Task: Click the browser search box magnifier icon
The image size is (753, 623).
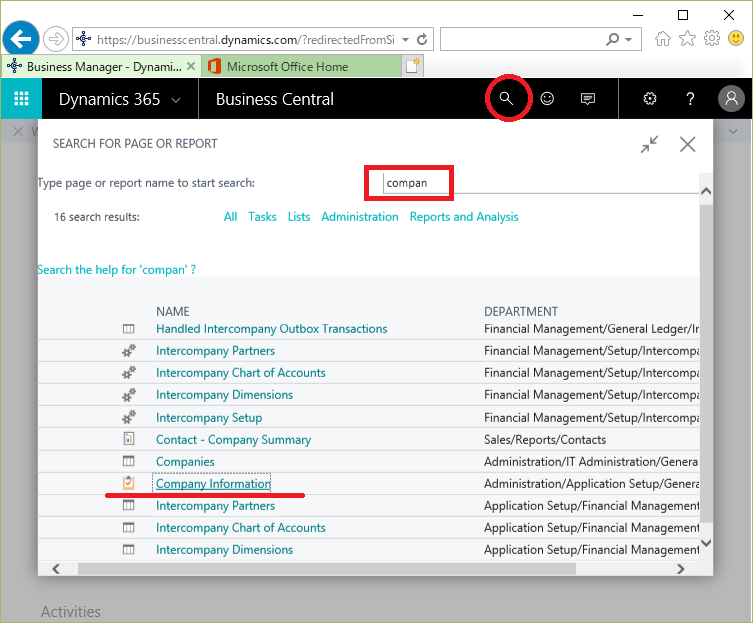Action: 613,39
